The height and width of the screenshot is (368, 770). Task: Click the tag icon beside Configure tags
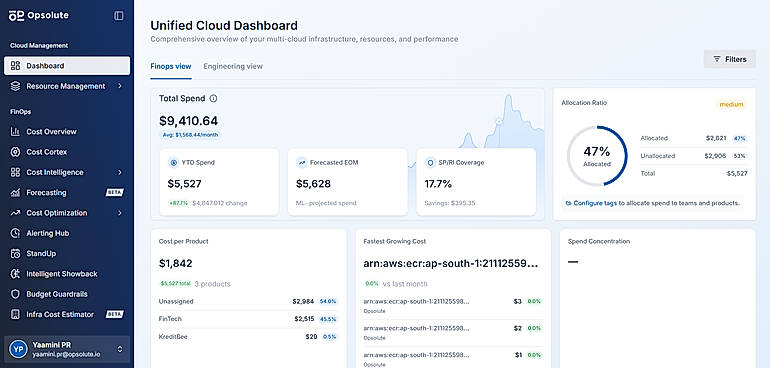click(x=569, y=203)
